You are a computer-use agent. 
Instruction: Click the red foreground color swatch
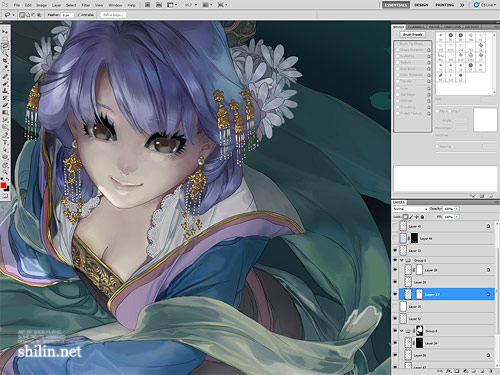tap(3, 185)
